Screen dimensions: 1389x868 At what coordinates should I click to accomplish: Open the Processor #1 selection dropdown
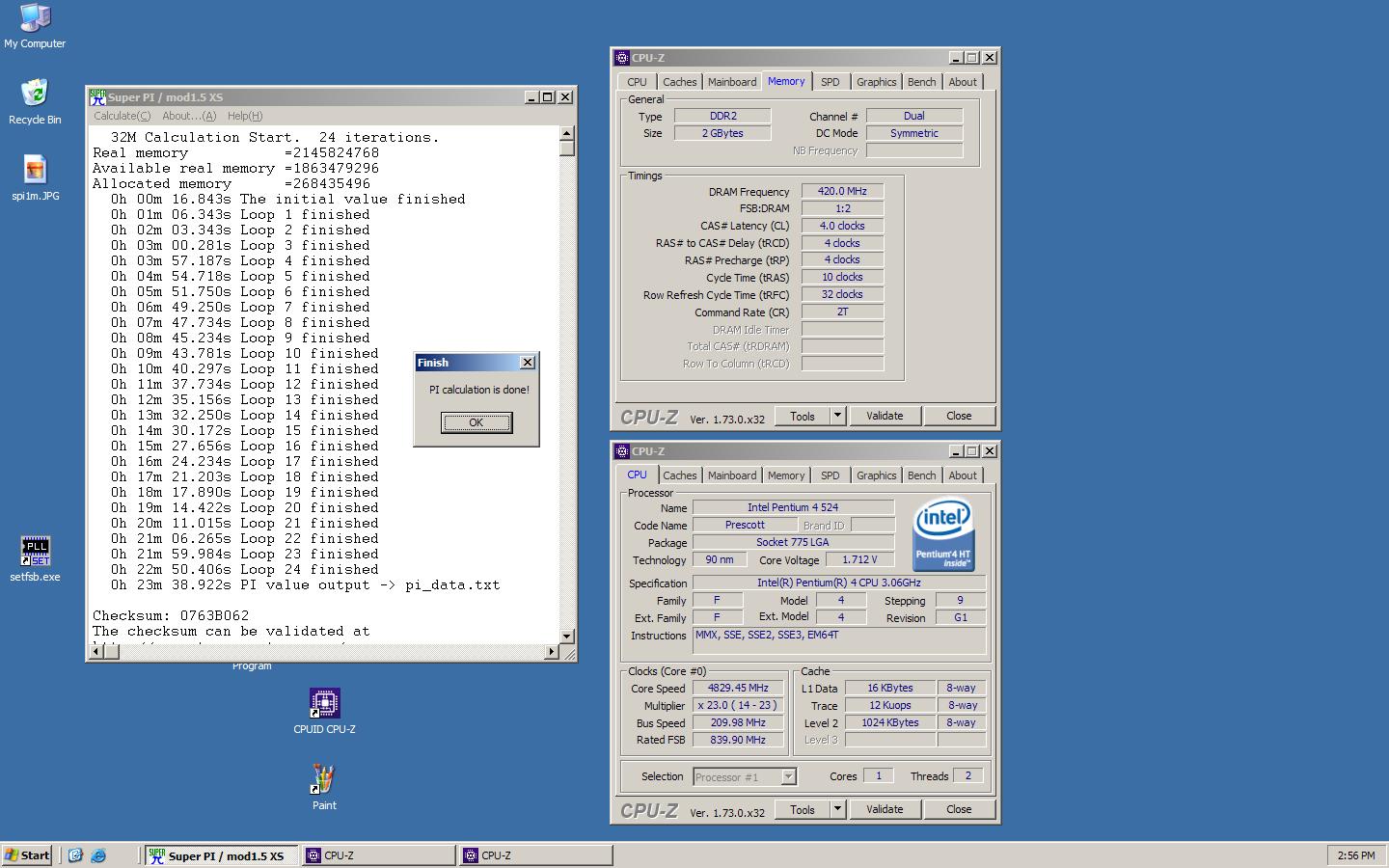[x=745, y=777]
